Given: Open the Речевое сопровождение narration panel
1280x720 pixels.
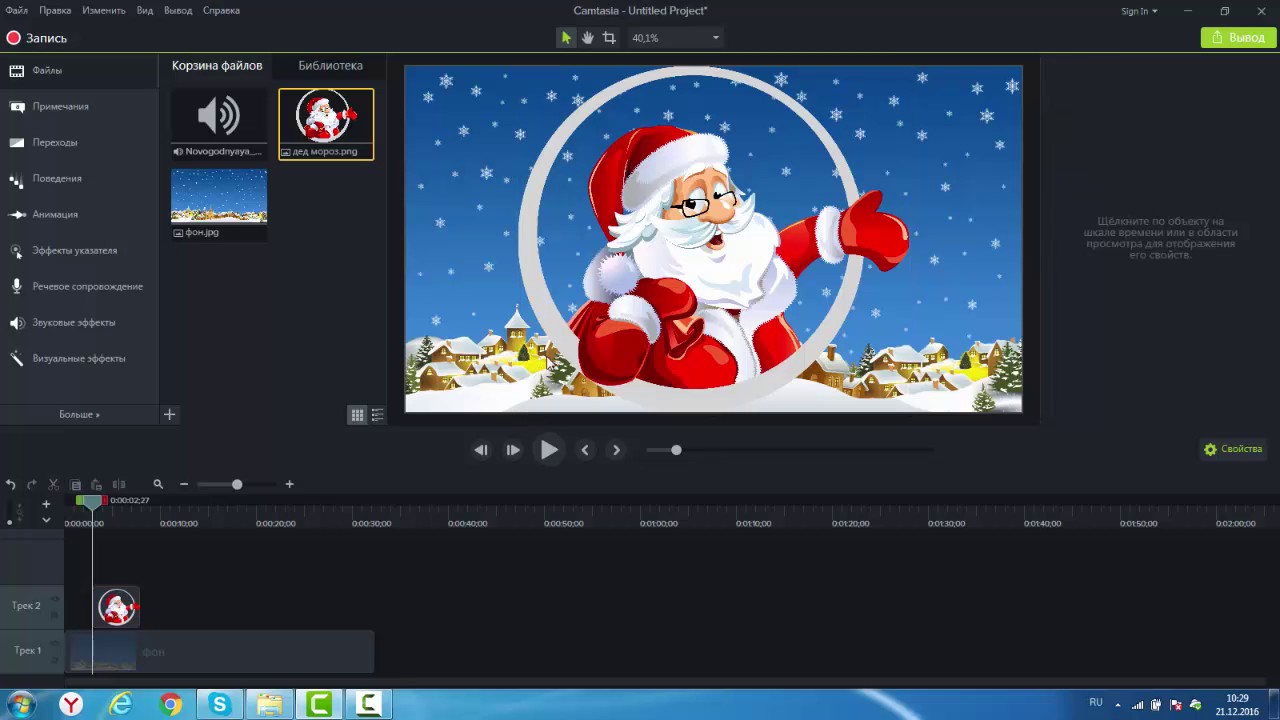Looking at the screenshot, I should click(x=79, y=287).
